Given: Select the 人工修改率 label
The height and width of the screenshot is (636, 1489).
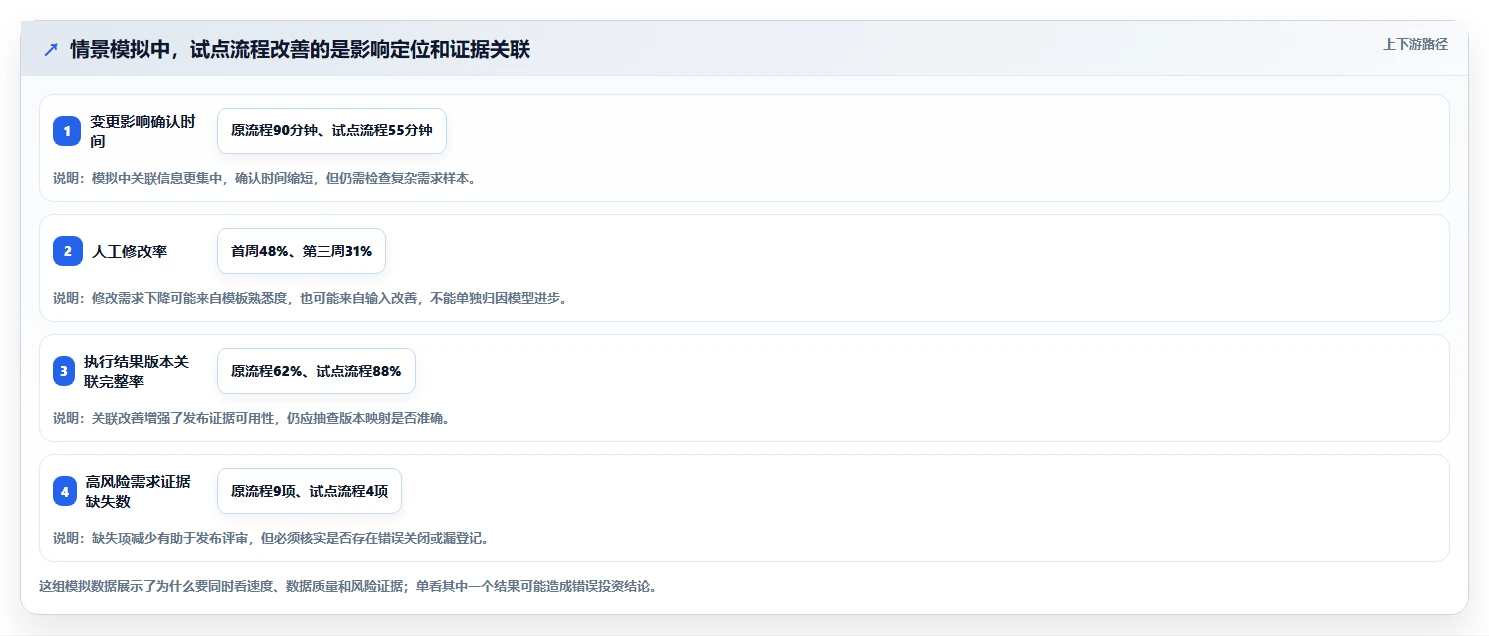Looking at the screenshot, I should tap(130, 251).
